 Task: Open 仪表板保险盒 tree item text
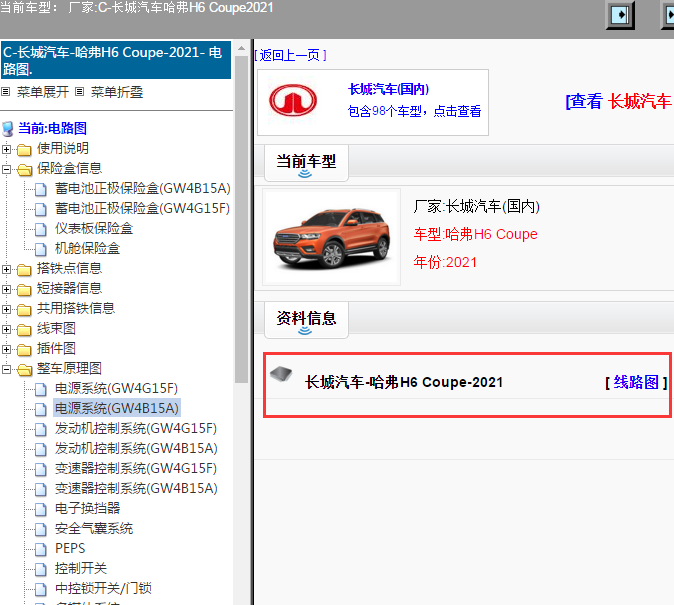(x=94, y=228)
